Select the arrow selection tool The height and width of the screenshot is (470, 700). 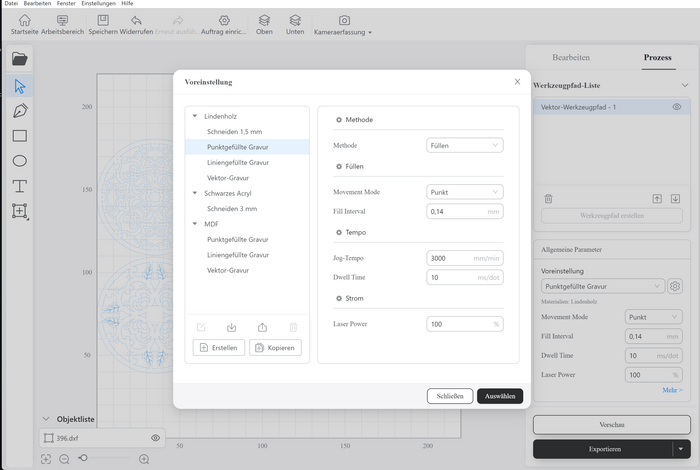pyautogui.click(x=20, y=86)
